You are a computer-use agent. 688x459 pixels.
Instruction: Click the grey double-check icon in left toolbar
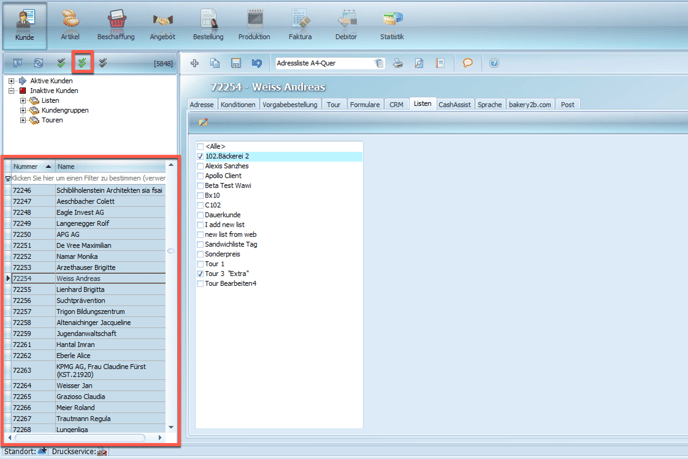[x=103, y=63]
